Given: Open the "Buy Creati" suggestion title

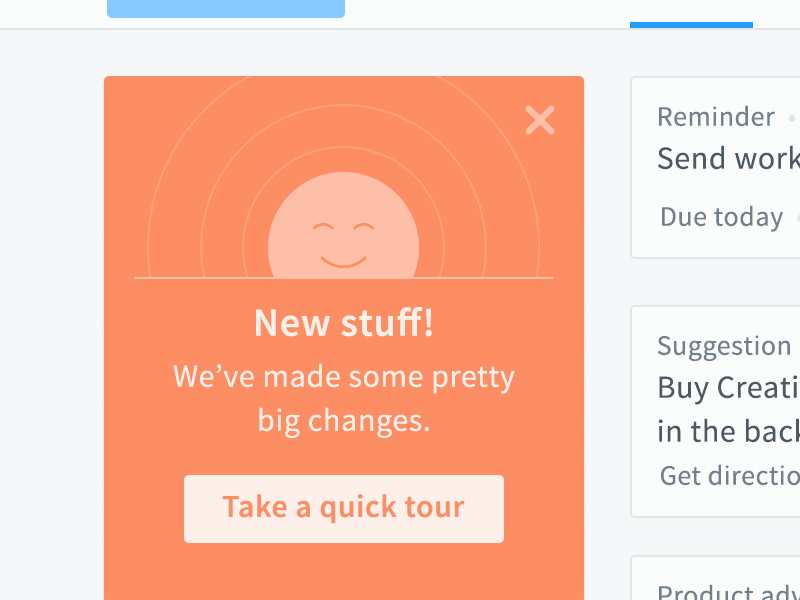Looking at the screenshot, I should click(729, 388).
